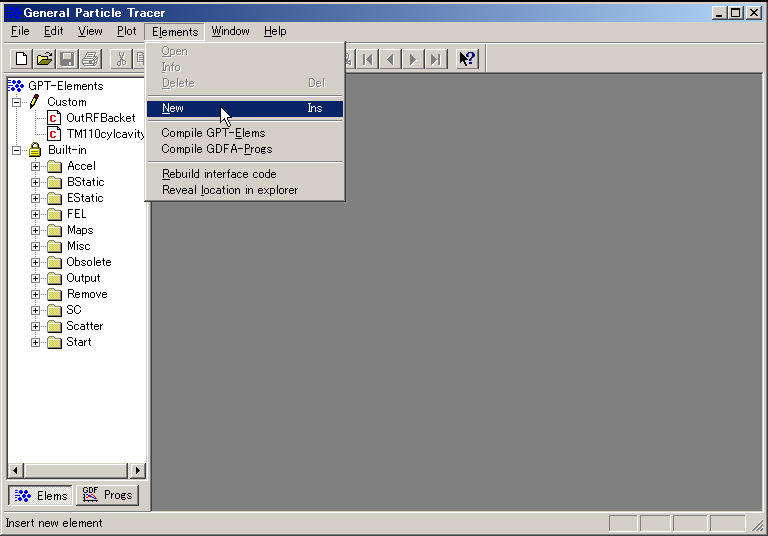Open the File menu

20,31
